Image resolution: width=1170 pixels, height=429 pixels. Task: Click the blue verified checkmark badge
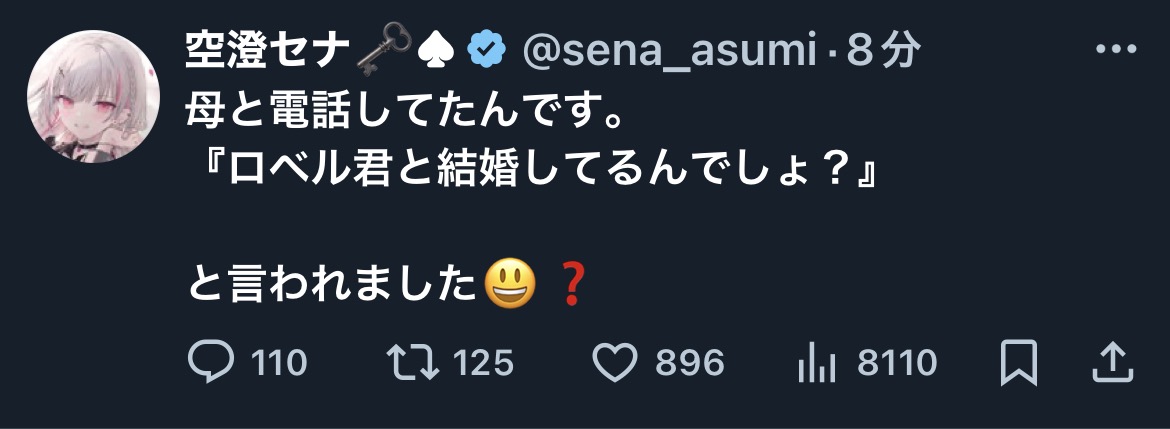(x=487, y=51)
